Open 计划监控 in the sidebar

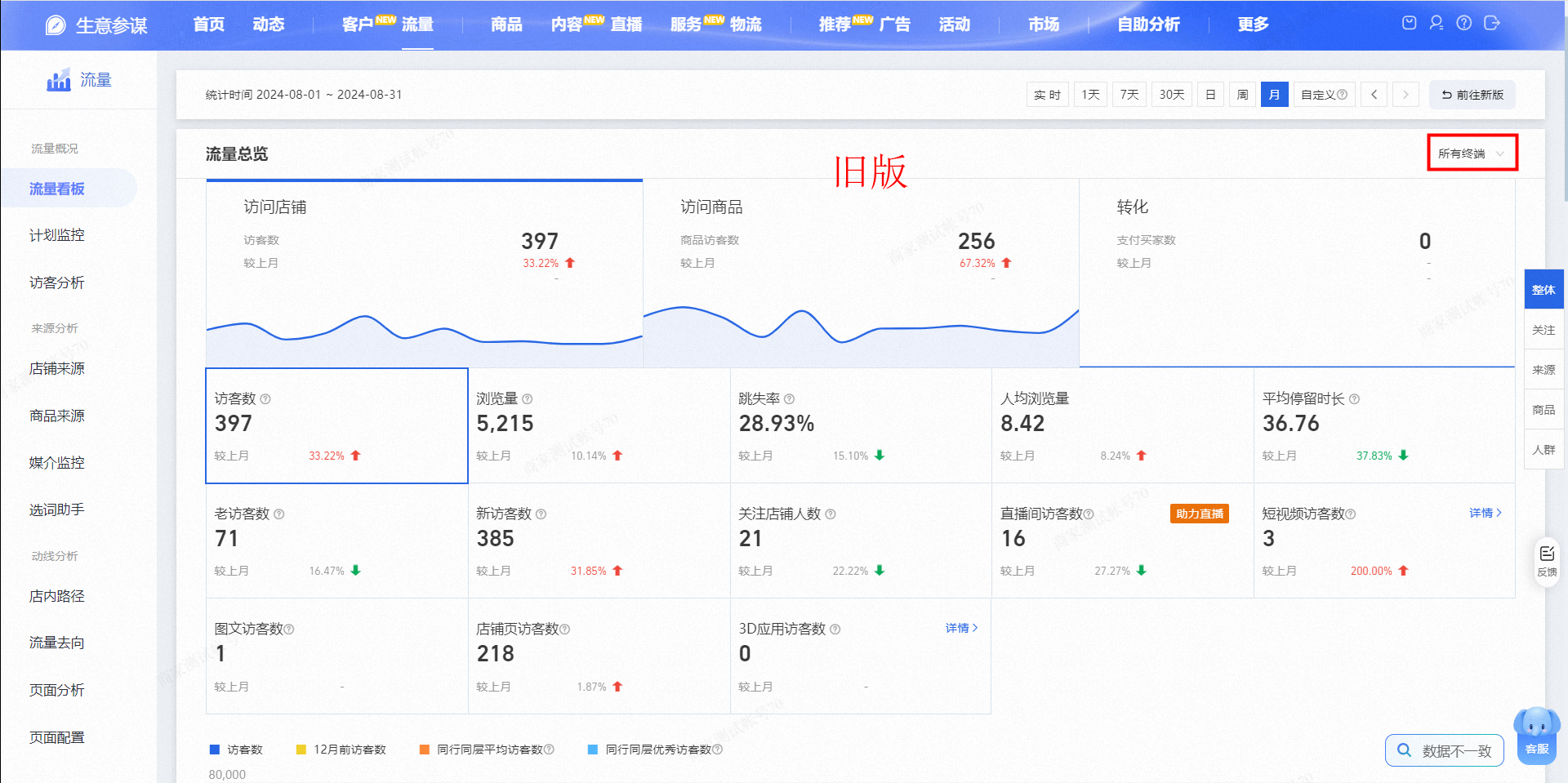57,235
